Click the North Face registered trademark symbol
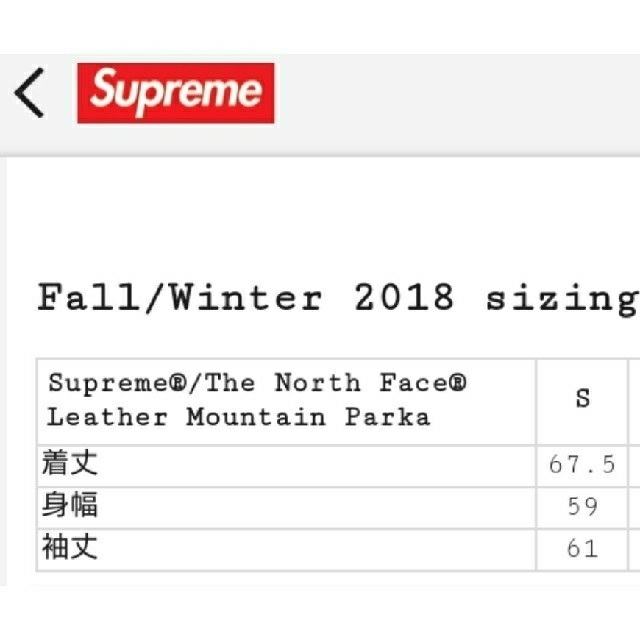 (458, 383)
